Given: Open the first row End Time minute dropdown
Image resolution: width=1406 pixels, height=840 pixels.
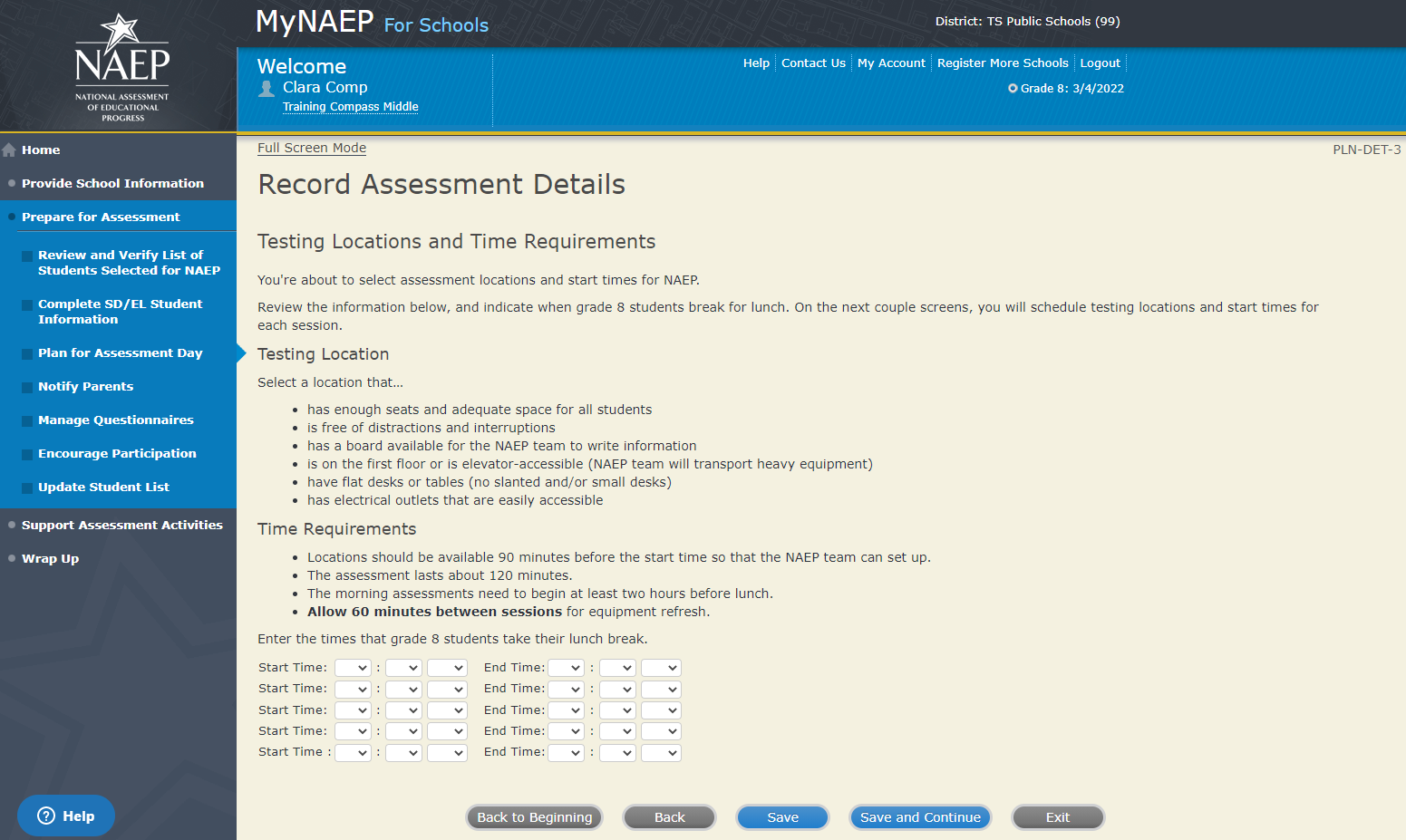Looking at the screenshot, I should [x=617, y=668].
